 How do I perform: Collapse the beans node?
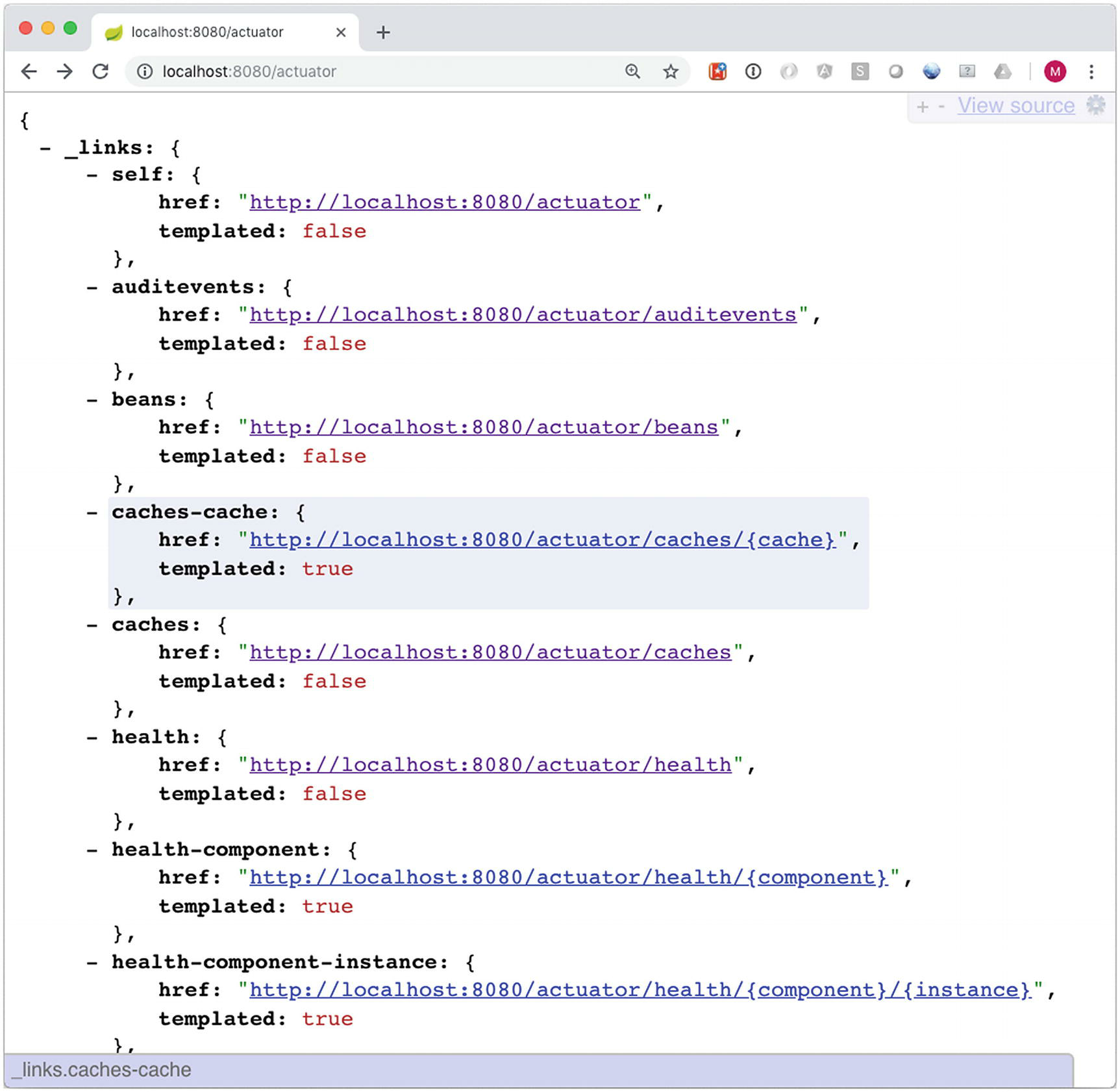pyautogui.click(x=92, y=400)
